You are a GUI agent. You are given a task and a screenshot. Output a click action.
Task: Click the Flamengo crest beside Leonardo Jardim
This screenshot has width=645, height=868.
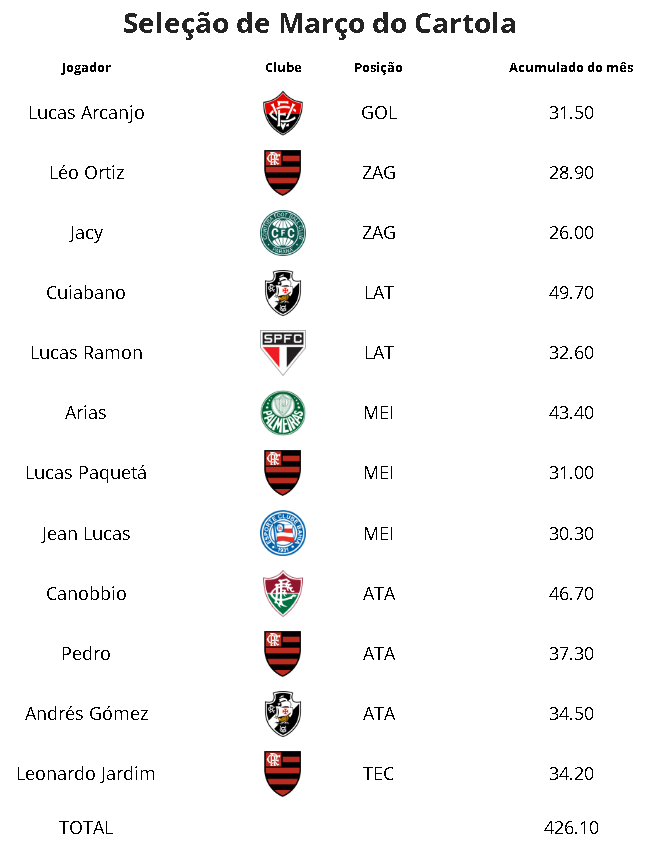click(x=283, y=774)
